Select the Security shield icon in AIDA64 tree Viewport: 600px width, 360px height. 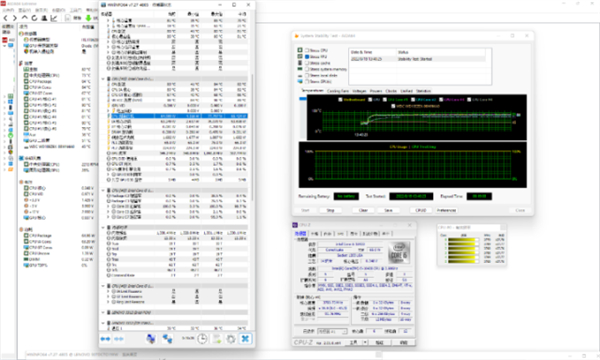(10, 152)
